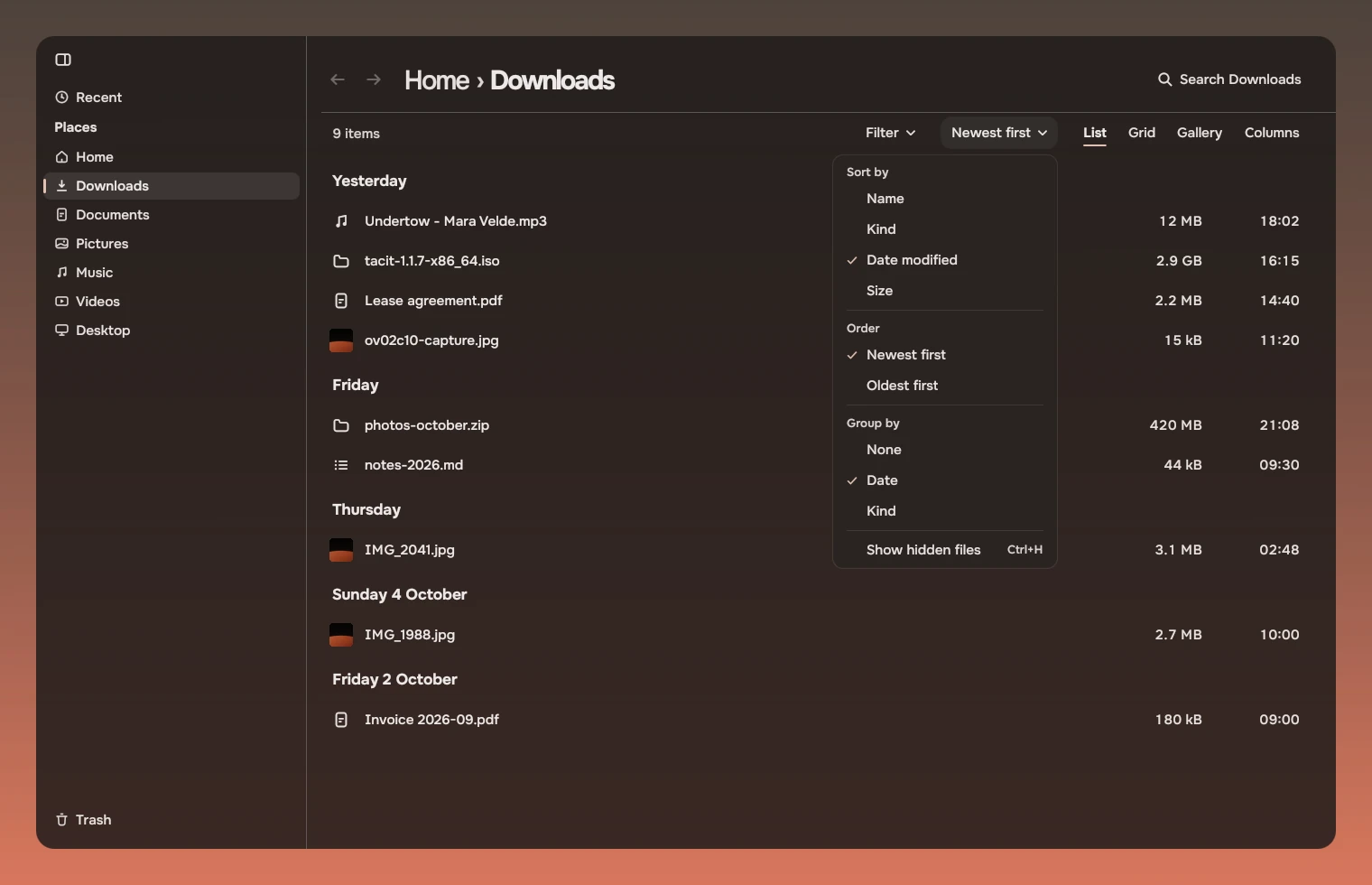Viewport: 1372px width, 885px height.
Task: Click the Sunday 4 October group header
Action: click(400, 594)
